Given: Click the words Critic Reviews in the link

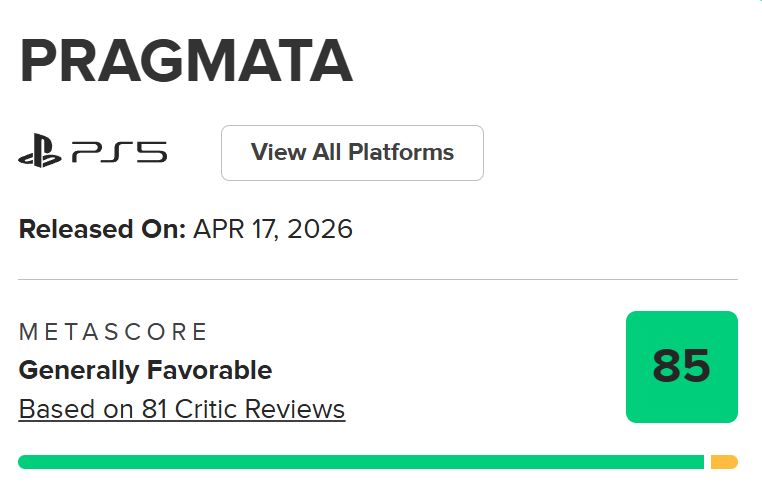Looking at the screenshot, I should pos(261,409).
